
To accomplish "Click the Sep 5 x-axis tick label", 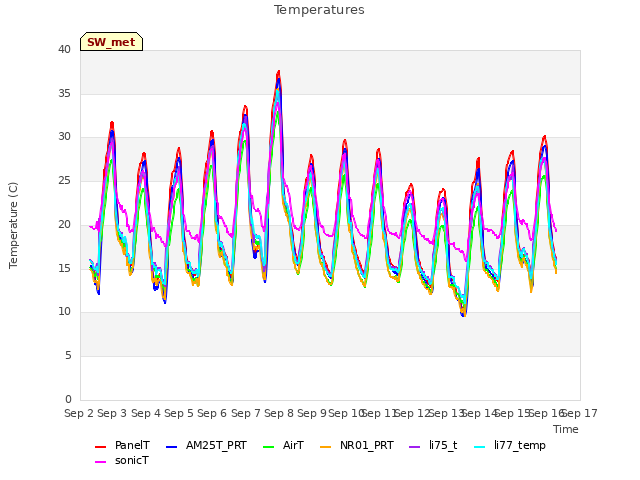I will [179, 413].
